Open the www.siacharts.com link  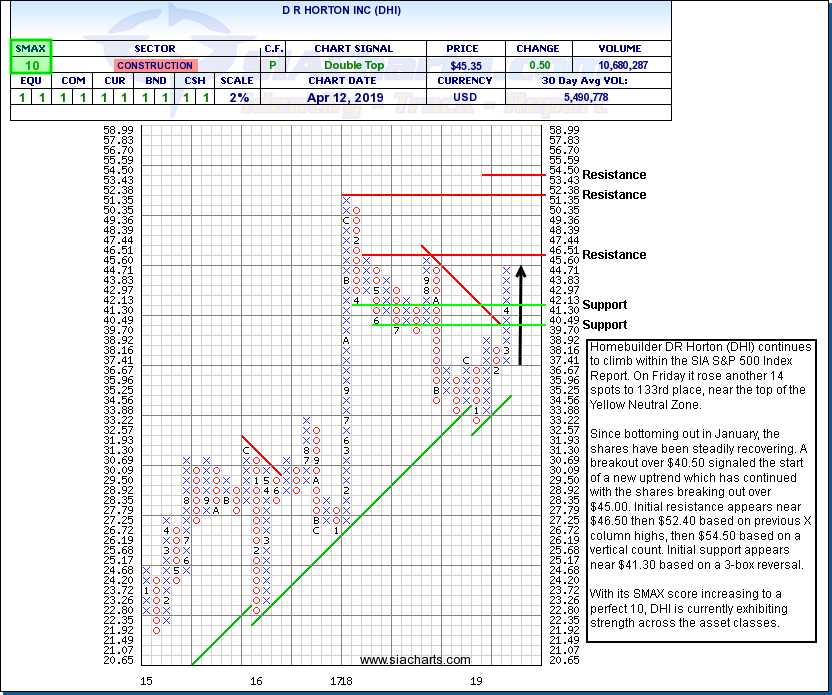[x=415, y=659]
